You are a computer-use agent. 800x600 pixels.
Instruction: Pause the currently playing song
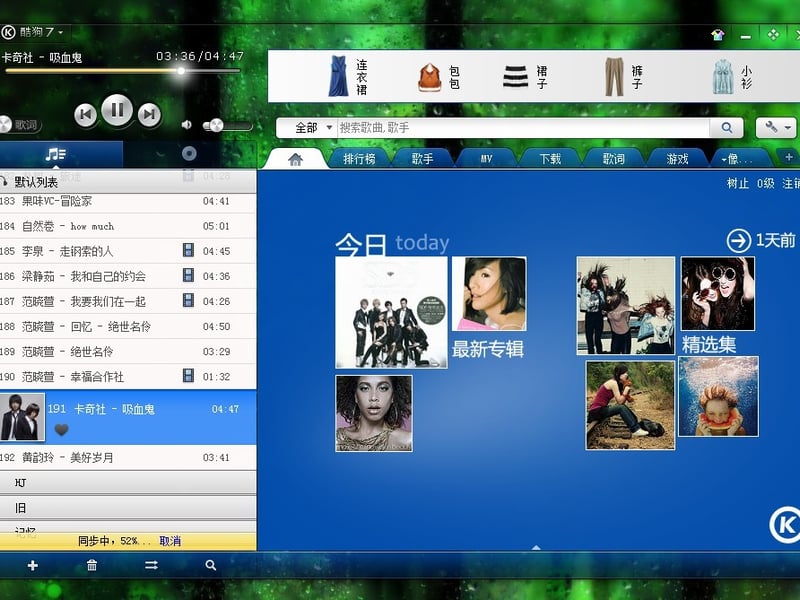[x=117, y=111]
